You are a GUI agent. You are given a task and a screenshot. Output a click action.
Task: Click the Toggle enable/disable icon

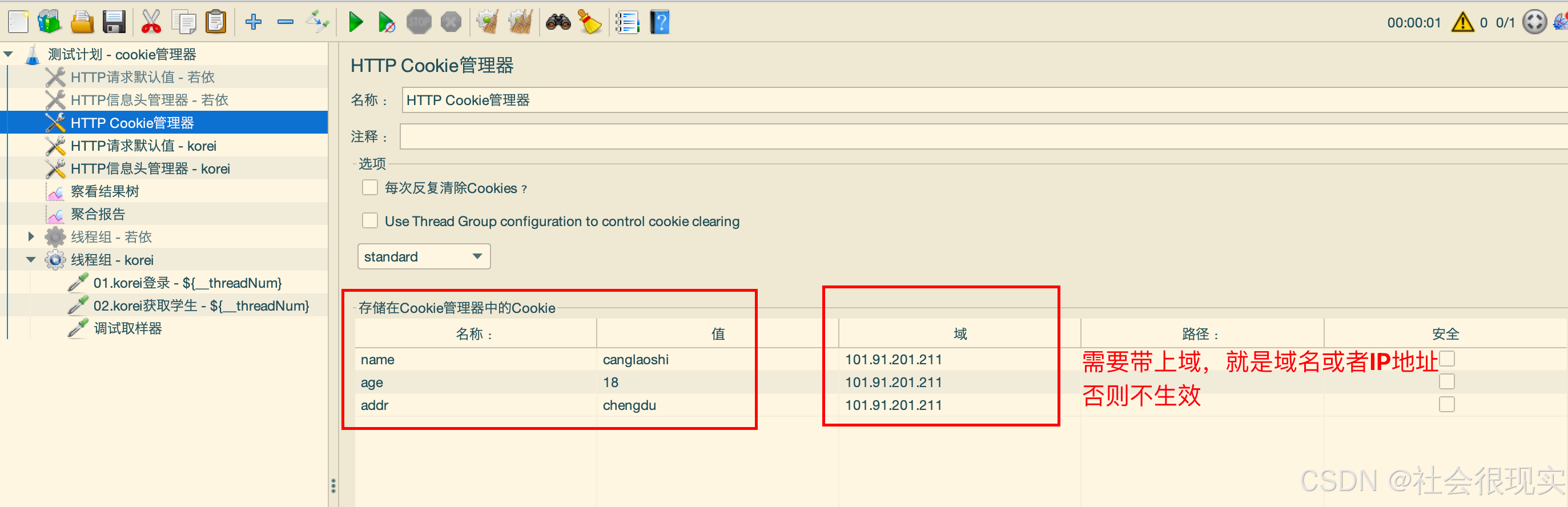click(x=317, y=22)
